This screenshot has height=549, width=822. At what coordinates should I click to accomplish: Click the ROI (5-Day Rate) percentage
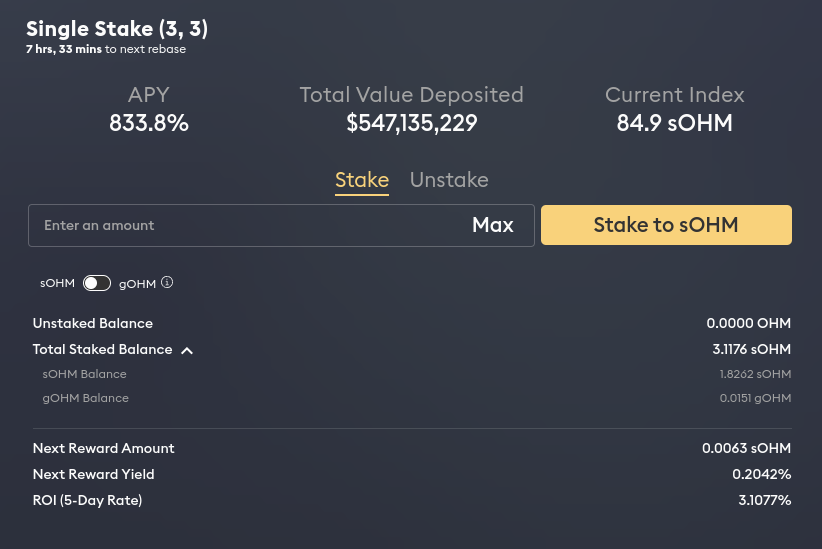[765, 500]
